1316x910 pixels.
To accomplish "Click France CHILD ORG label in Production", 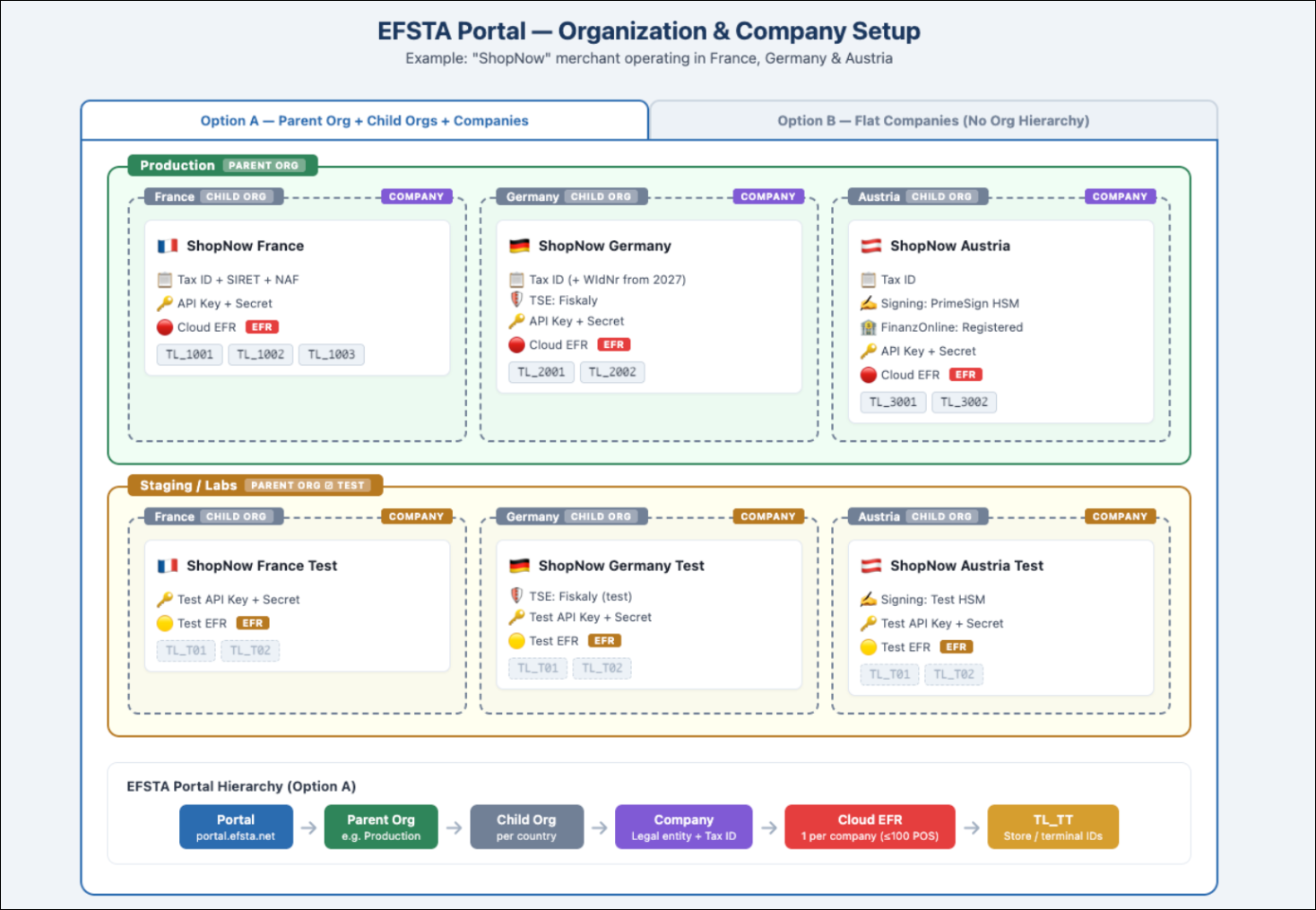I will coord(214,196).
